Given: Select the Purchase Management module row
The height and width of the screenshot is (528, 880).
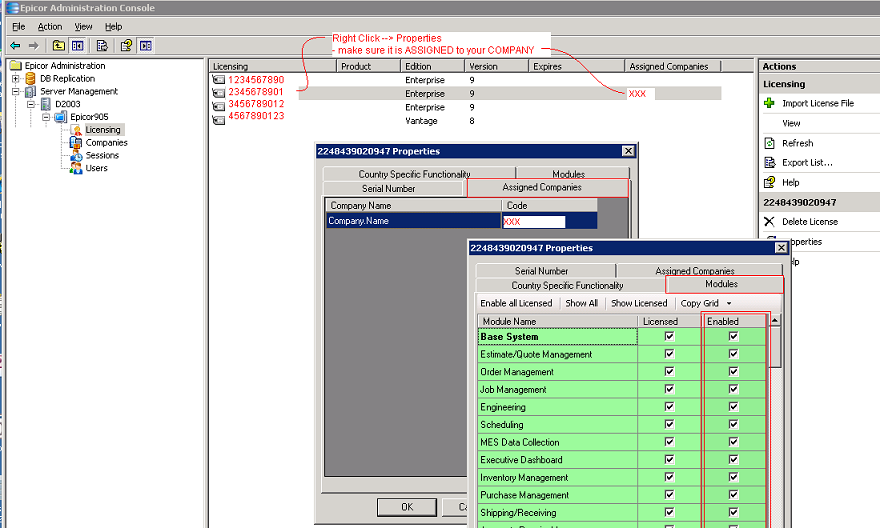Looking at the screenshot, I should click(622, 495).
